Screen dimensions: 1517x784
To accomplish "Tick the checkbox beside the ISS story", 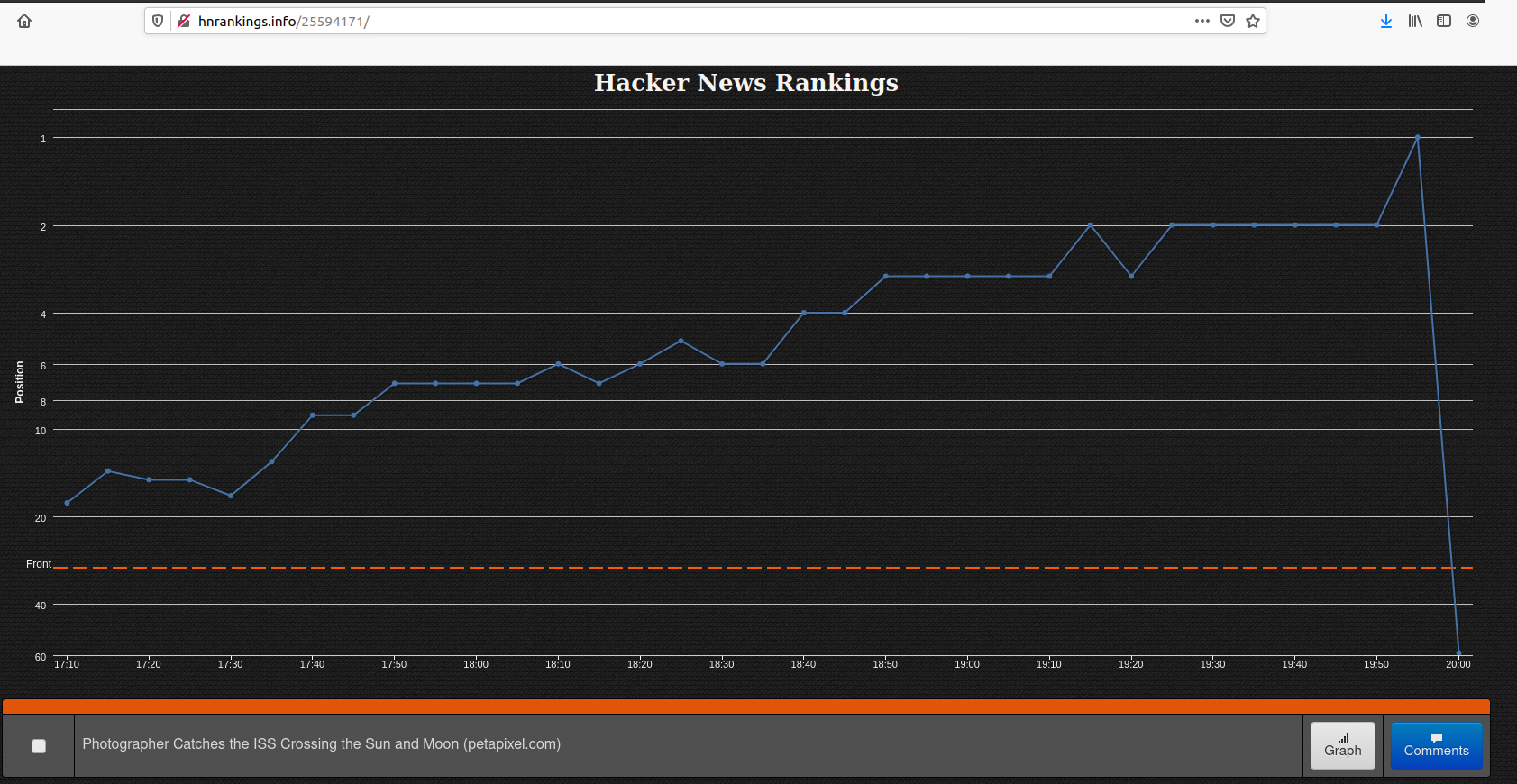I will [39, 745].
